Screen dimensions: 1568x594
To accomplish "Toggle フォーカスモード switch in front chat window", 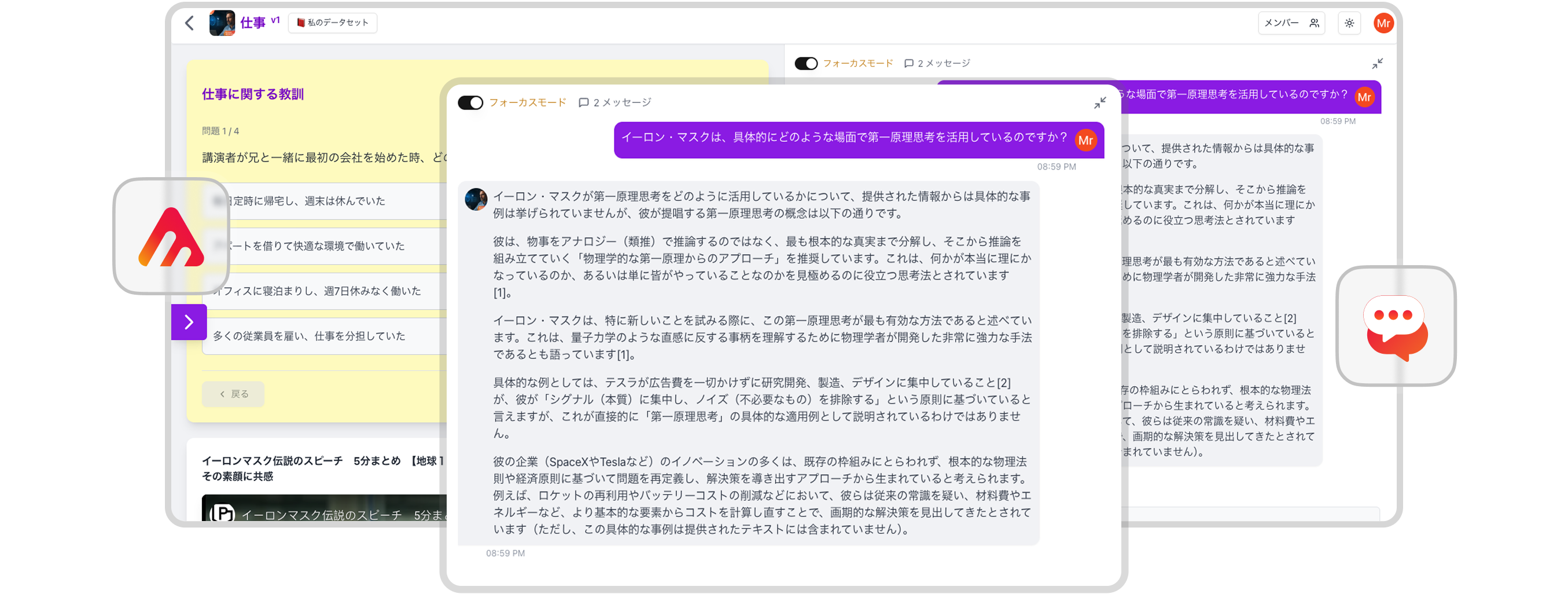I will tap(470, 102).
